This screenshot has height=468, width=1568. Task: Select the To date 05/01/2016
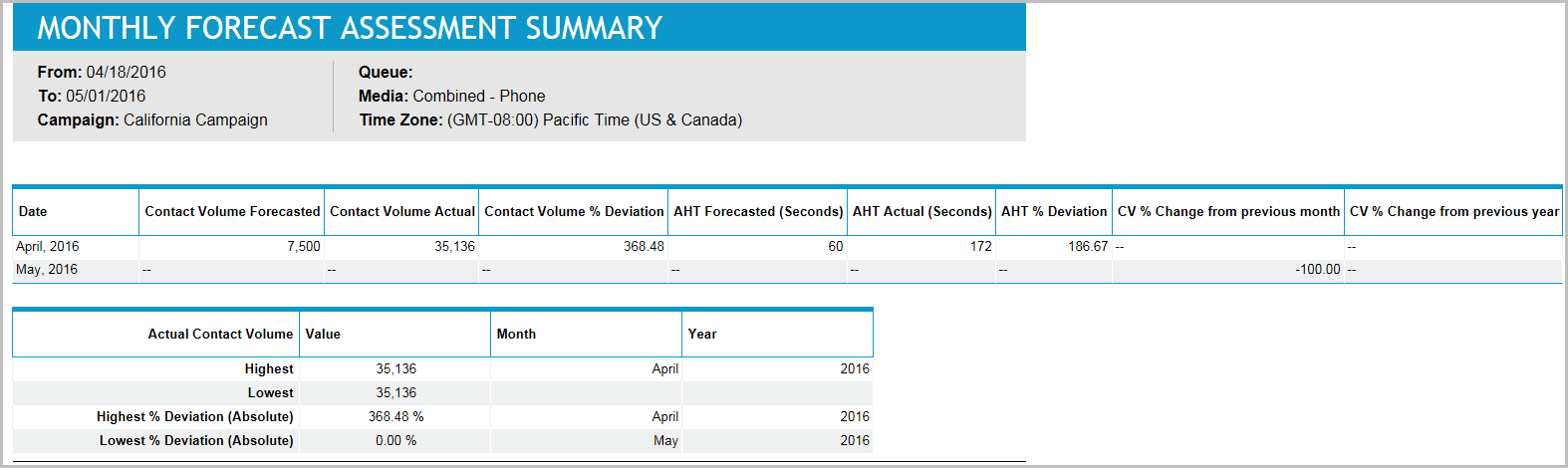(106, 96)
